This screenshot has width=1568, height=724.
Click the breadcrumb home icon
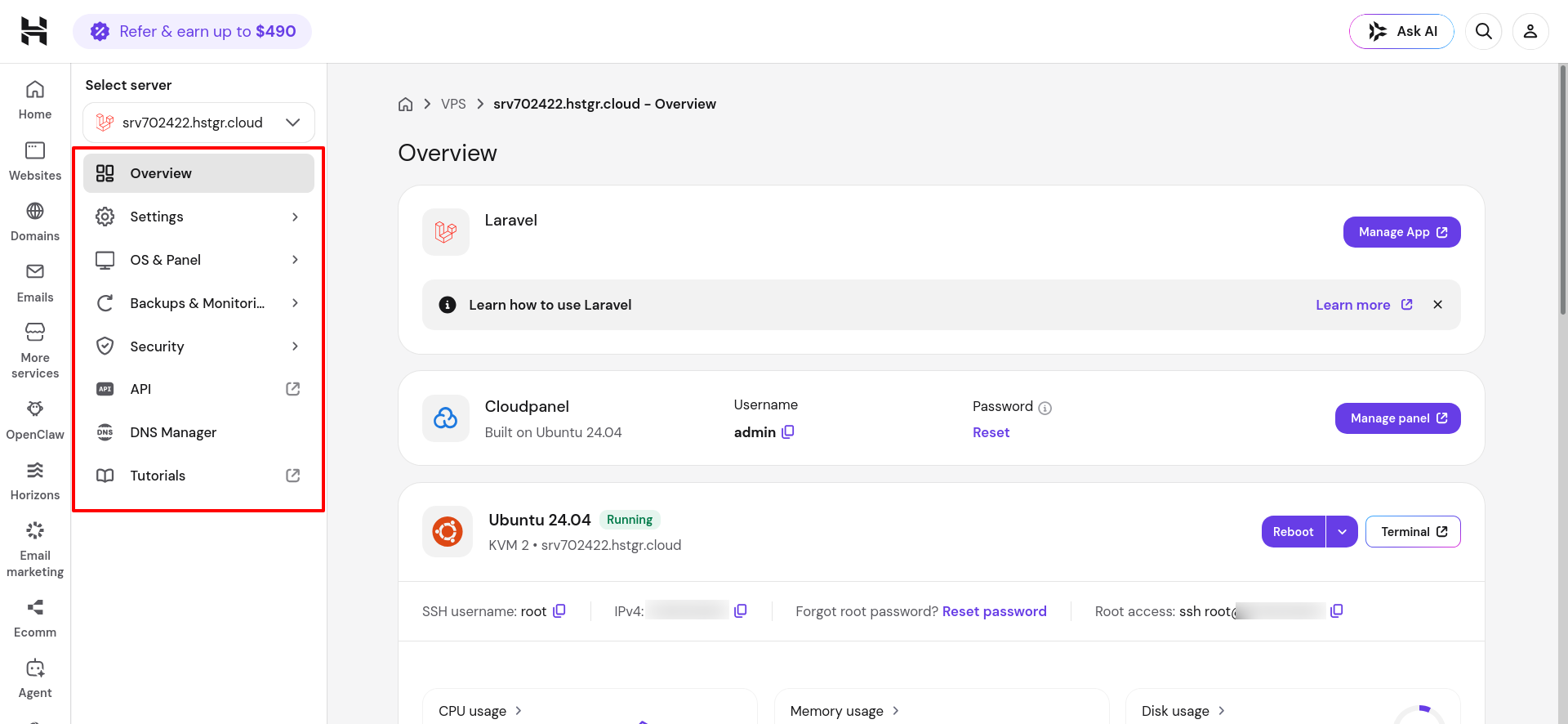tap(405, 104)
